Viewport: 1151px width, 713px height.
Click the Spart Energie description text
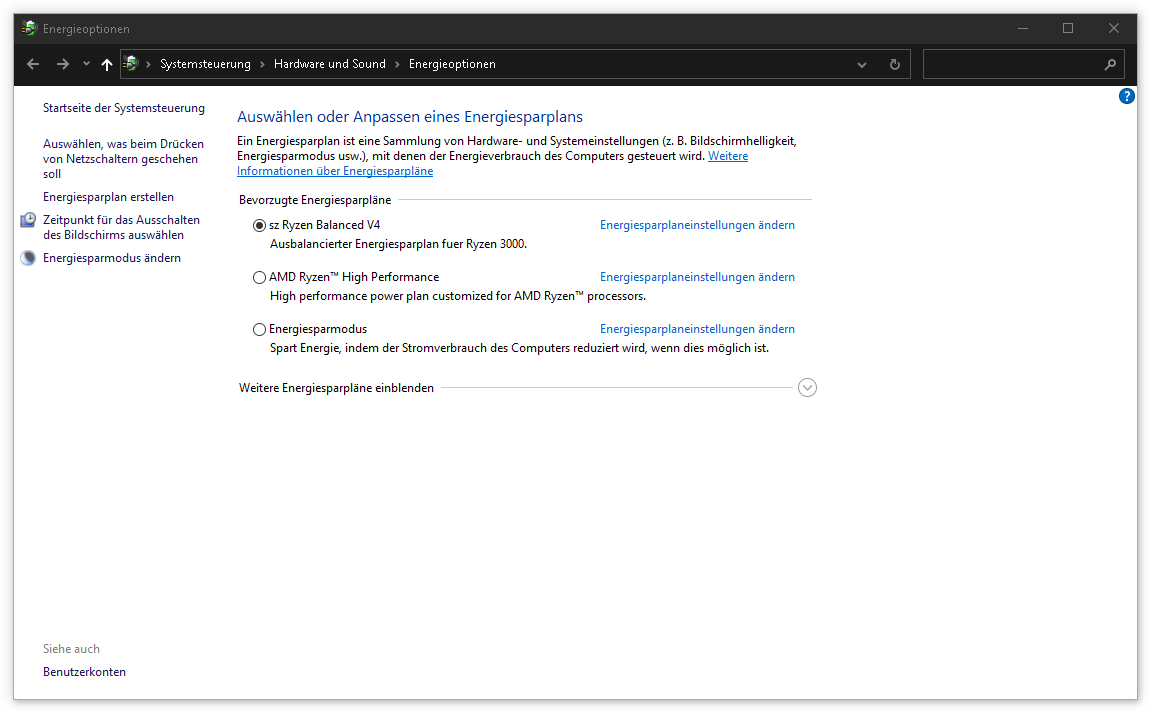click(519, 348)
